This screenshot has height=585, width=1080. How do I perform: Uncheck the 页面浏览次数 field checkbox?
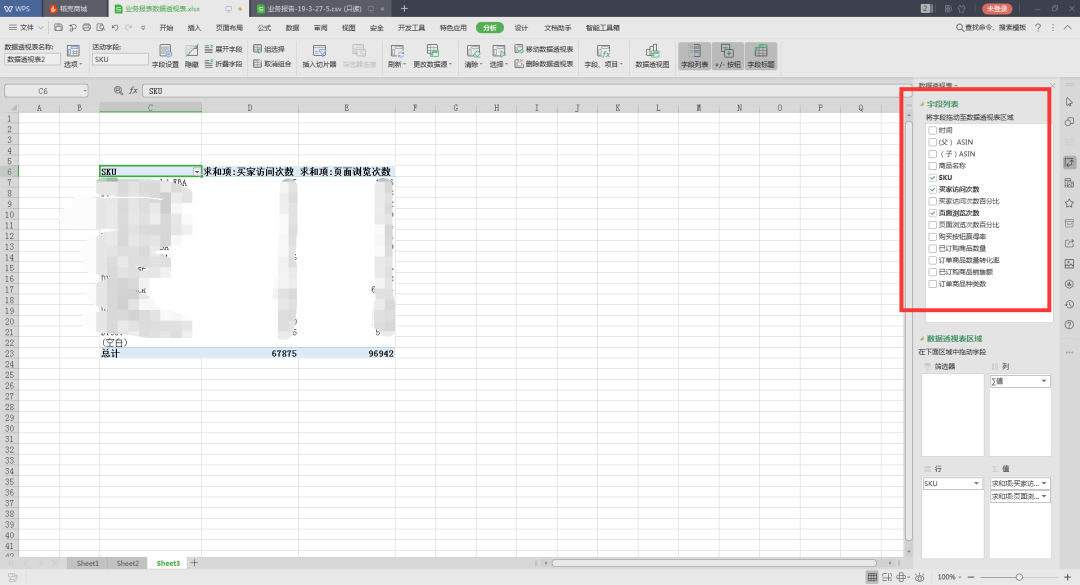click(933, 213)
